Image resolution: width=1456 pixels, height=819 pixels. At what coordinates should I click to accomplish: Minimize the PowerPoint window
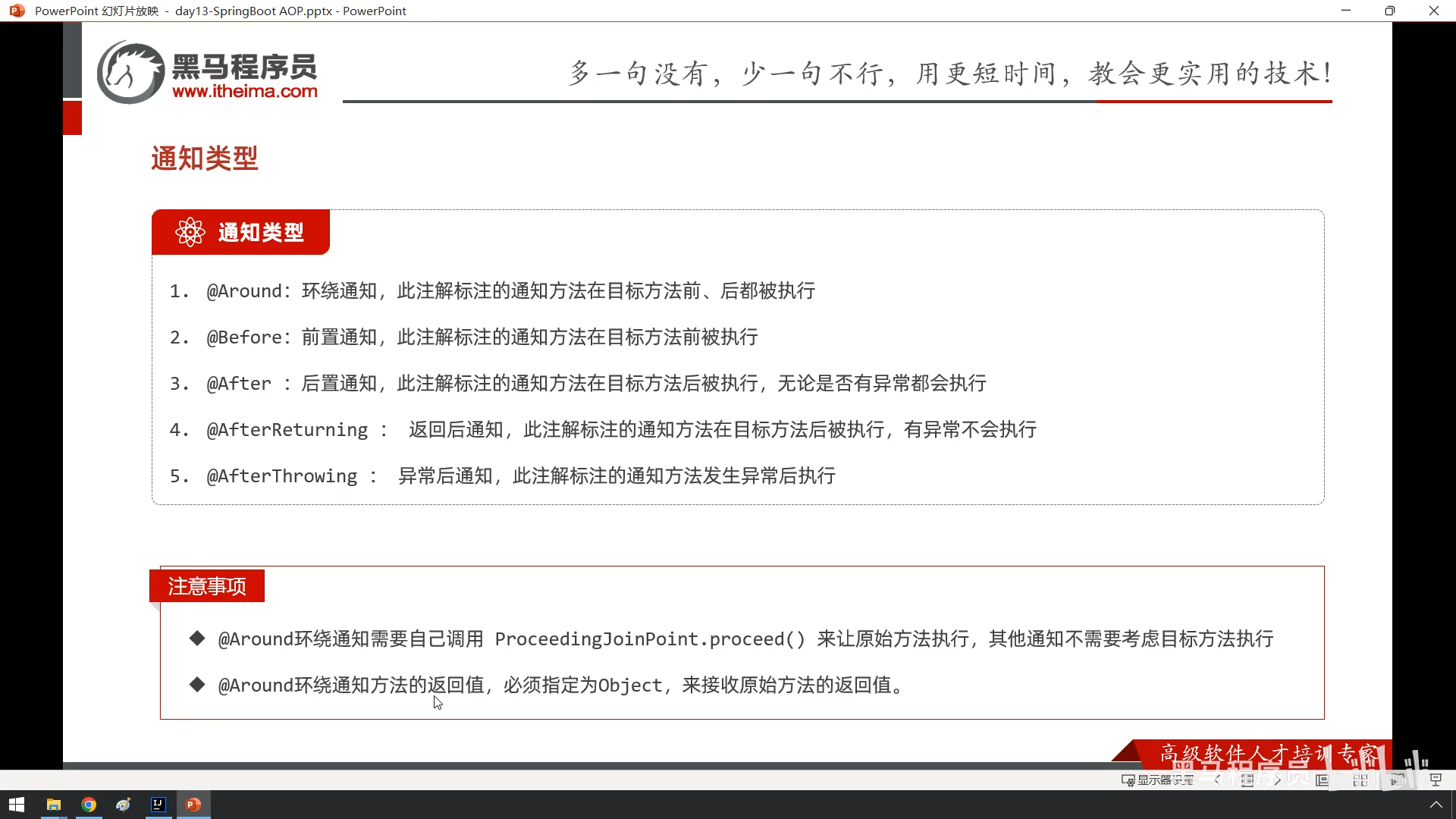(x=1346, y=11)
